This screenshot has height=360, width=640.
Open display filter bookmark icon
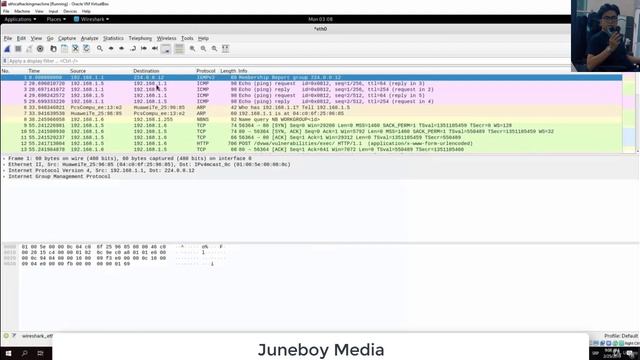[5, 61]
